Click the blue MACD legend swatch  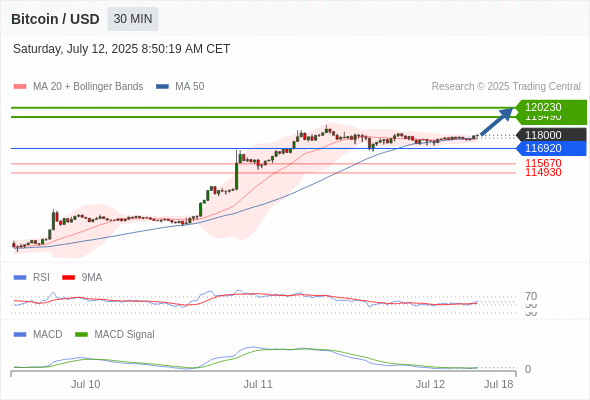[20, 334]
